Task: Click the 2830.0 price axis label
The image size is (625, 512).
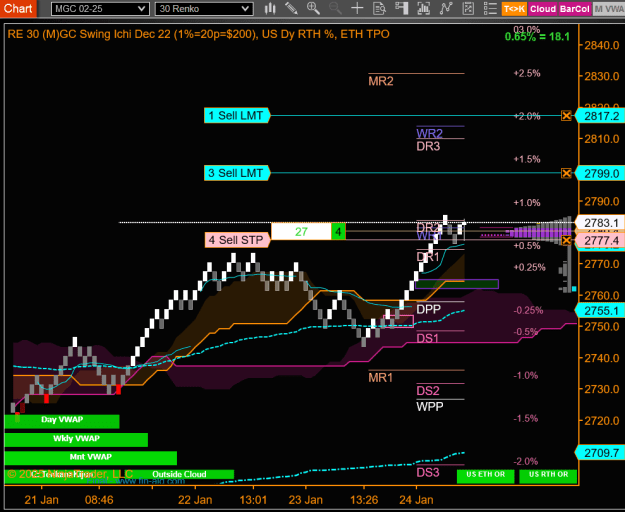Action: pos(601,76)
